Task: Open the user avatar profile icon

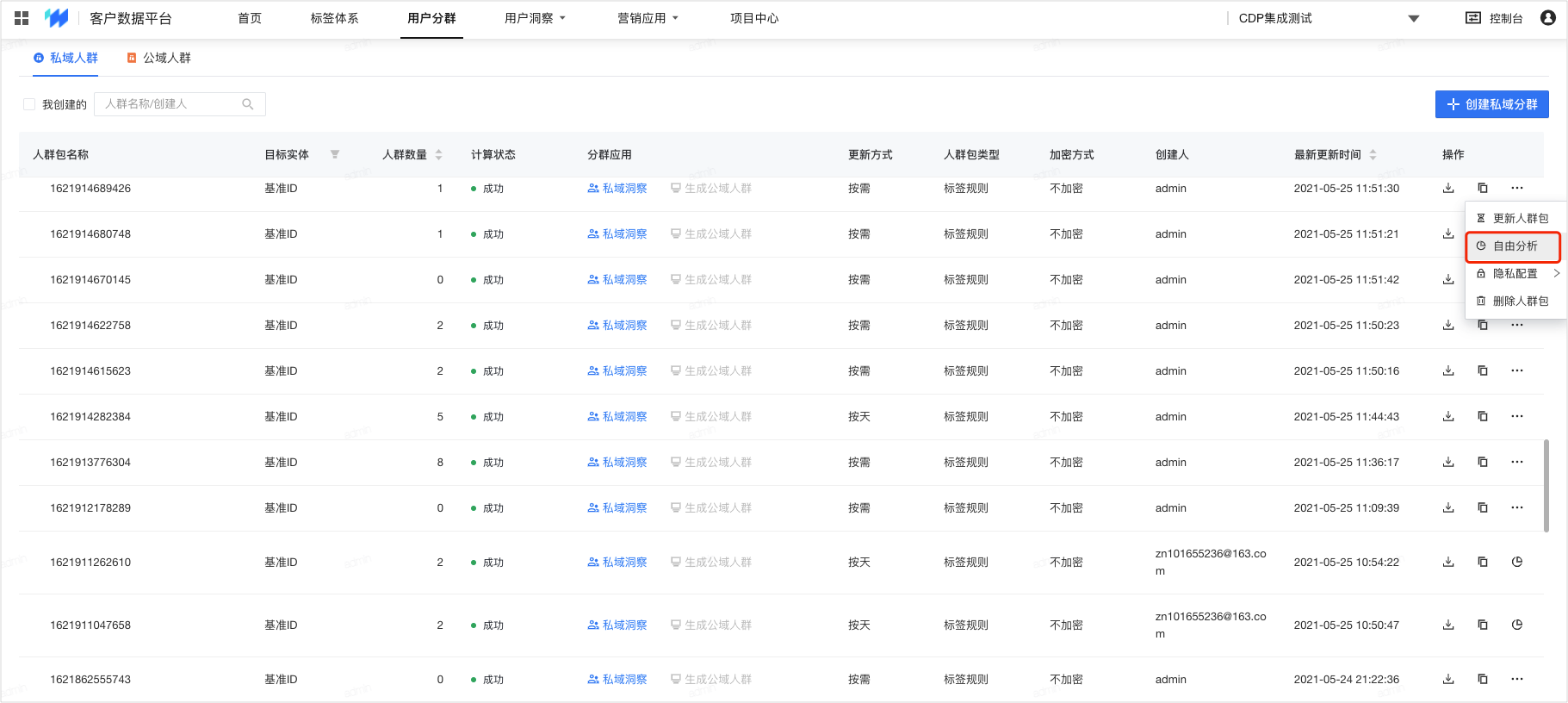Action: coord(1548,18)
